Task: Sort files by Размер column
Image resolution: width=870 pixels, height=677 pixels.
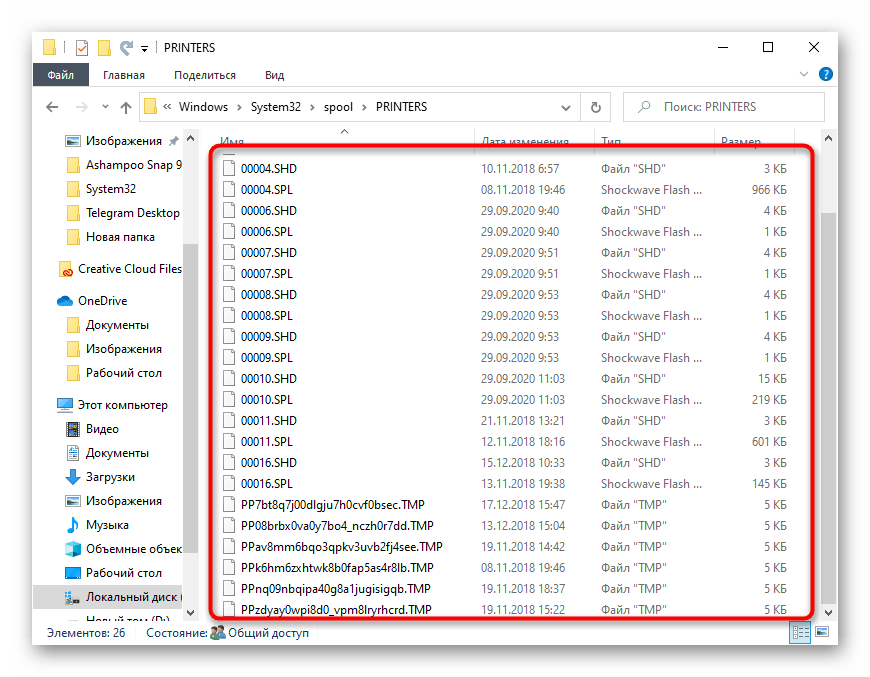Action: (740, 141)
